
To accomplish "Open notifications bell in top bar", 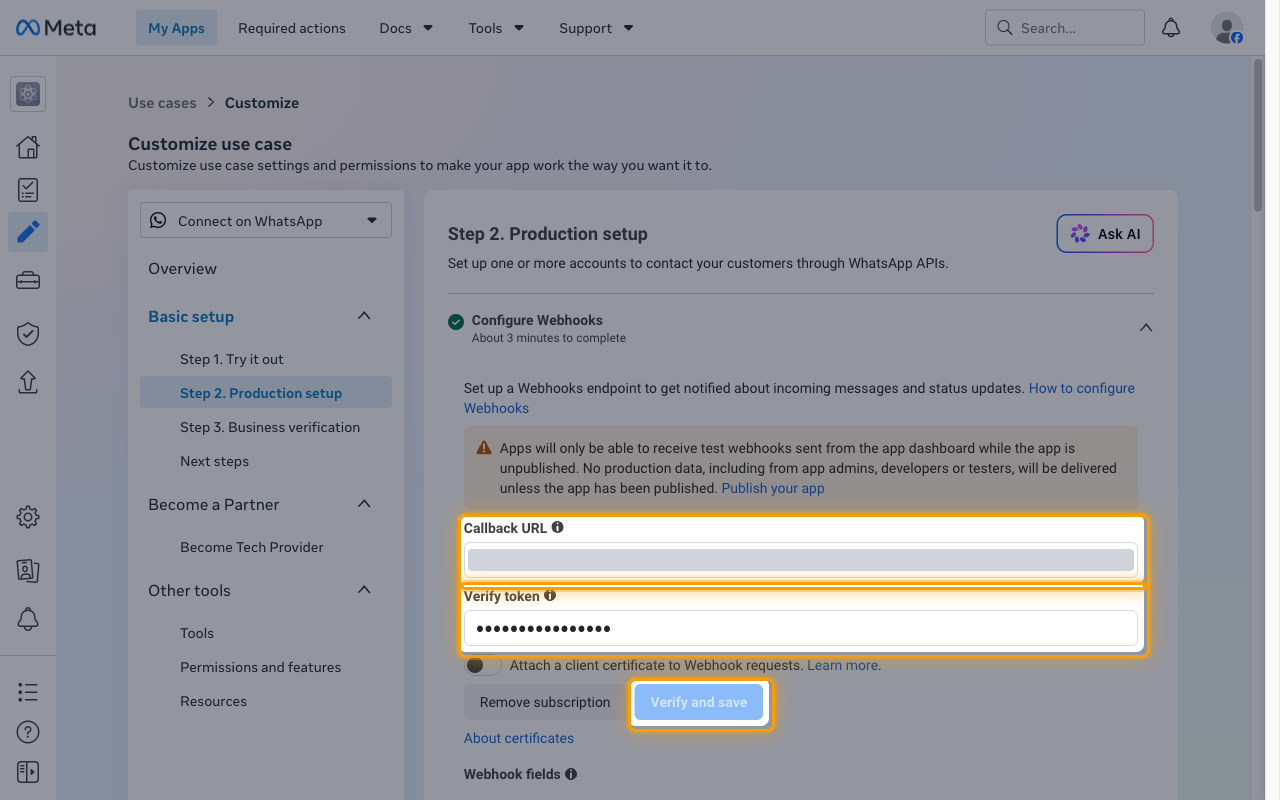I will [x=1171, y=28].
